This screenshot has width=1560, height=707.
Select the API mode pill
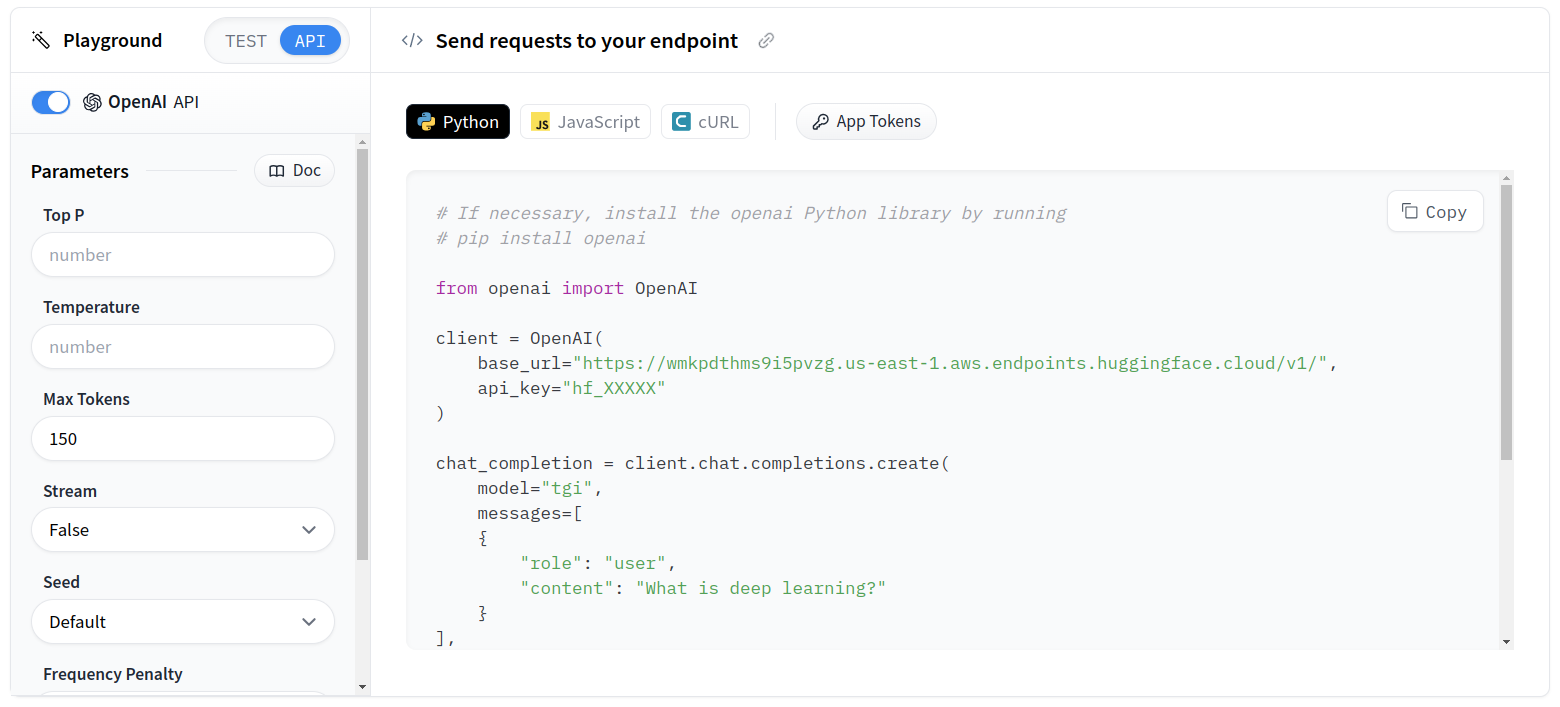310,41
